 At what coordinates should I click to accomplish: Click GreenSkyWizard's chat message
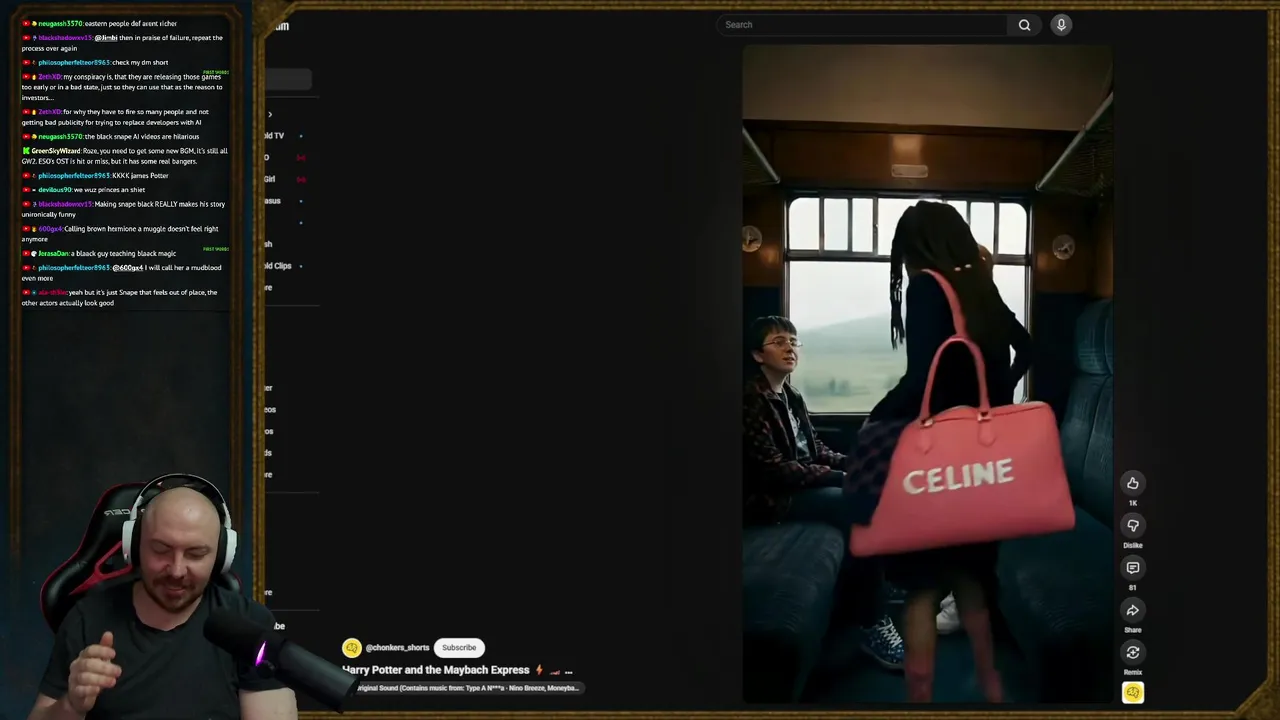pos(125,156)
